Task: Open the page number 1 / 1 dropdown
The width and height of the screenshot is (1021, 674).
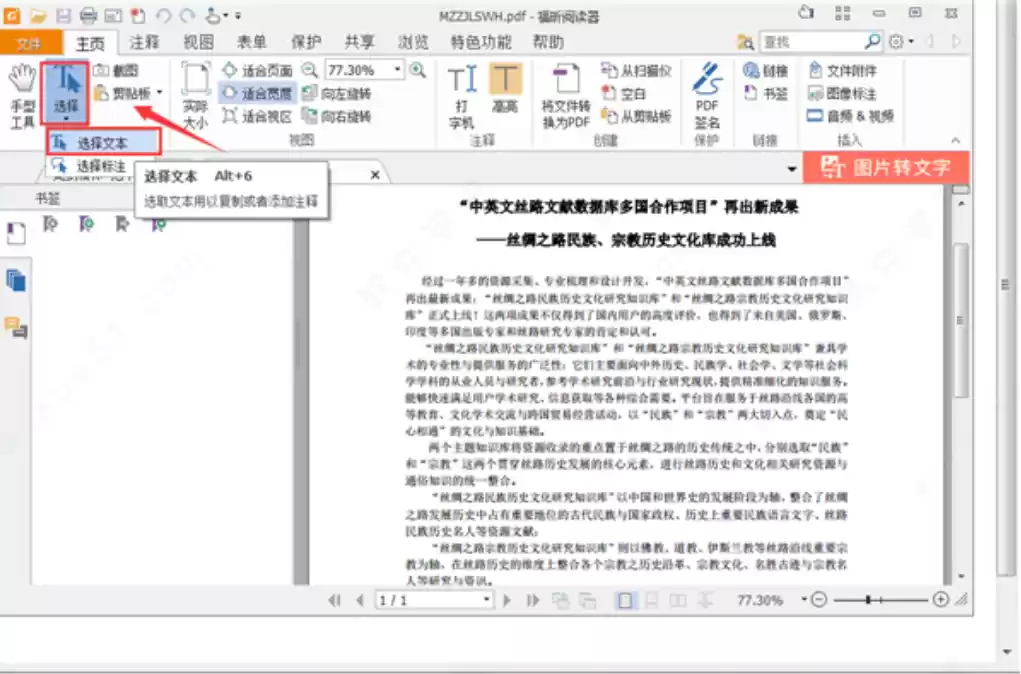Action: [486, 600]
